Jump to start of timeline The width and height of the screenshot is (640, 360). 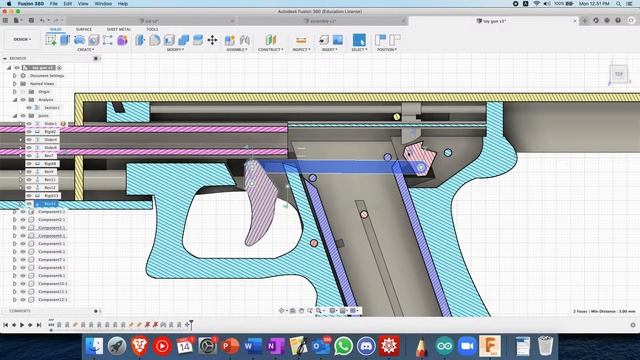point(5,325)
